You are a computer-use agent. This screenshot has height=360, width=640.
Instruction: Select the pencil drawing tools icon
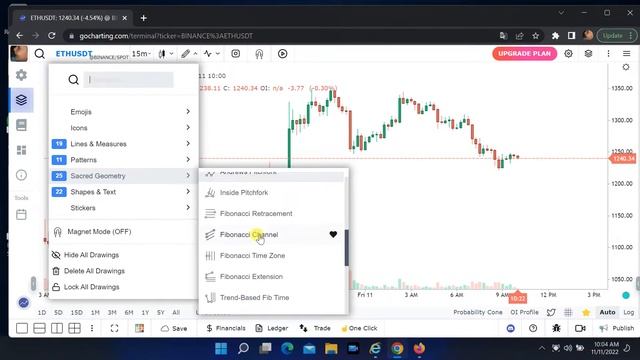pos(186,53)
